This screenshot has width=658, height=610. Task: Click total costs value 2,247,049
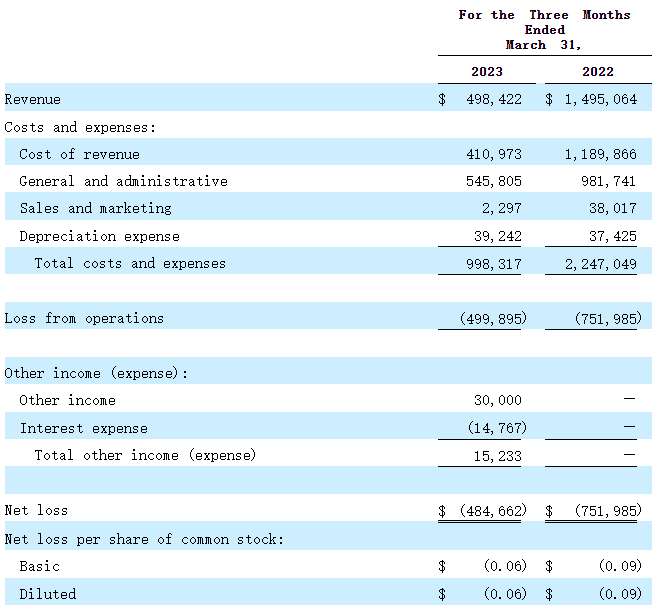tap(601, 264)
